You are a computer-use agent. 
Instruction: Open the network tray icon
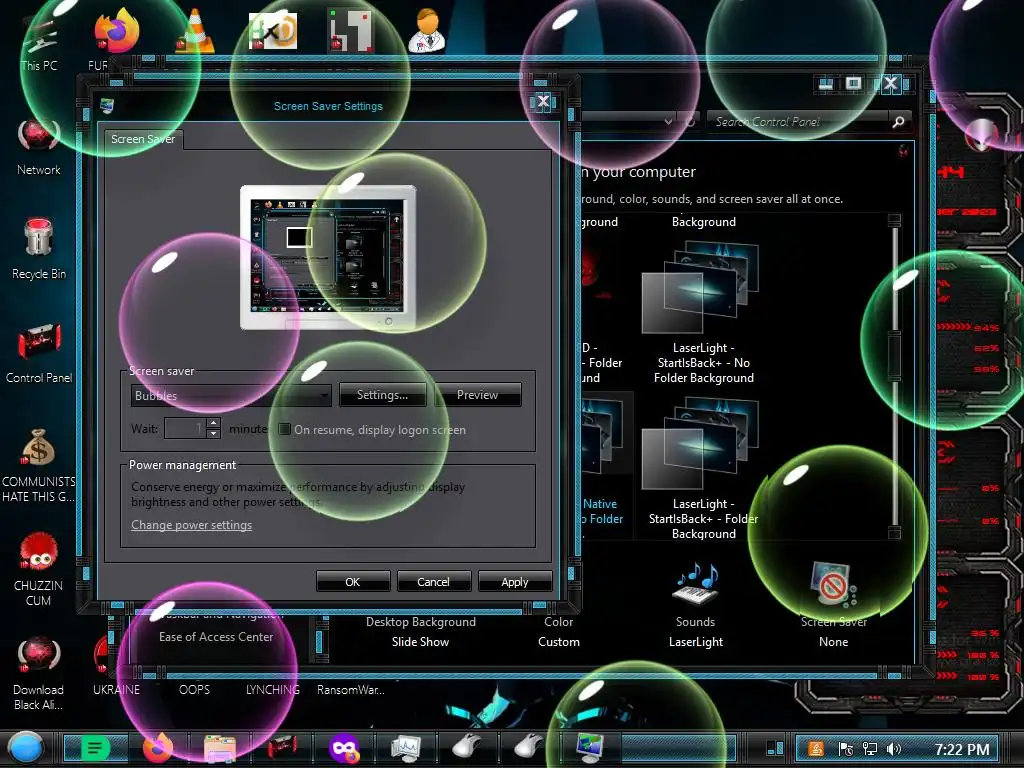point(870,749)
